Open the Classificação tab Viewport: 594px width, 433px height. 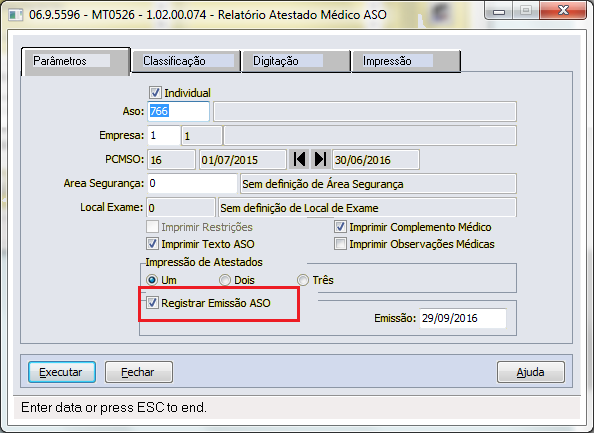click(186, 61)
